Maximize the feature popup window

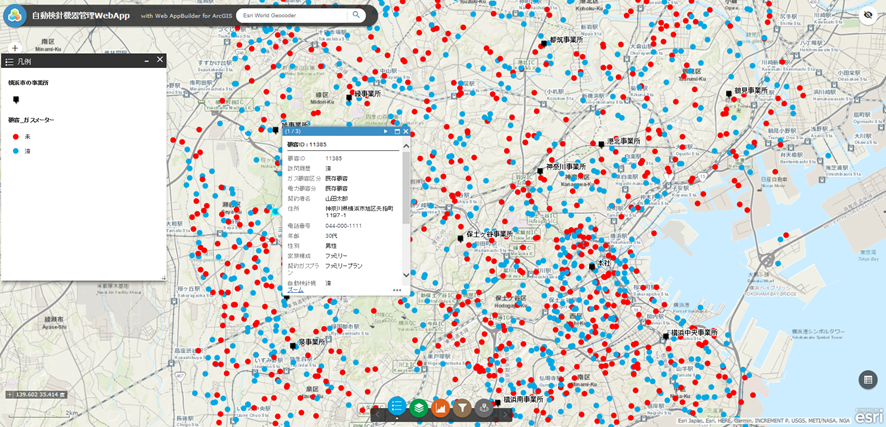[397, 131]
